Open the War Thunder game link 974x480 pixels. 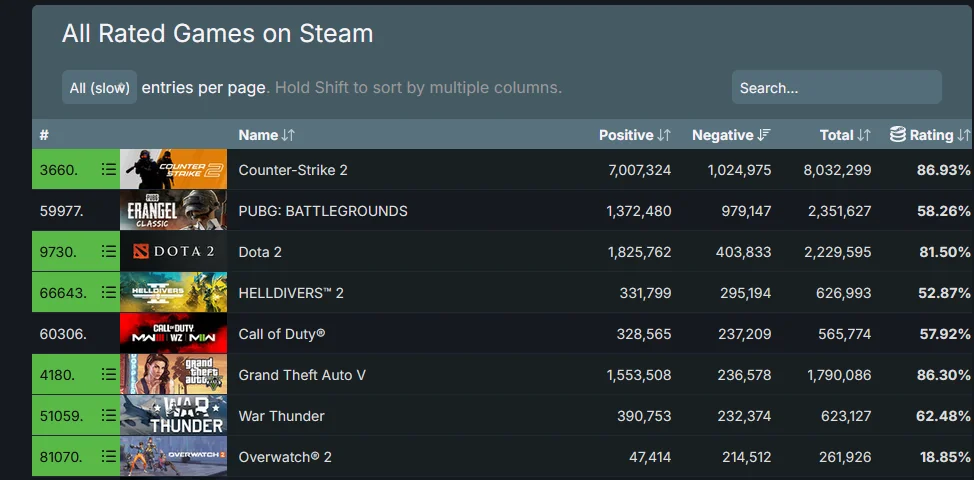pyautogui.click(x=281, y=416)
